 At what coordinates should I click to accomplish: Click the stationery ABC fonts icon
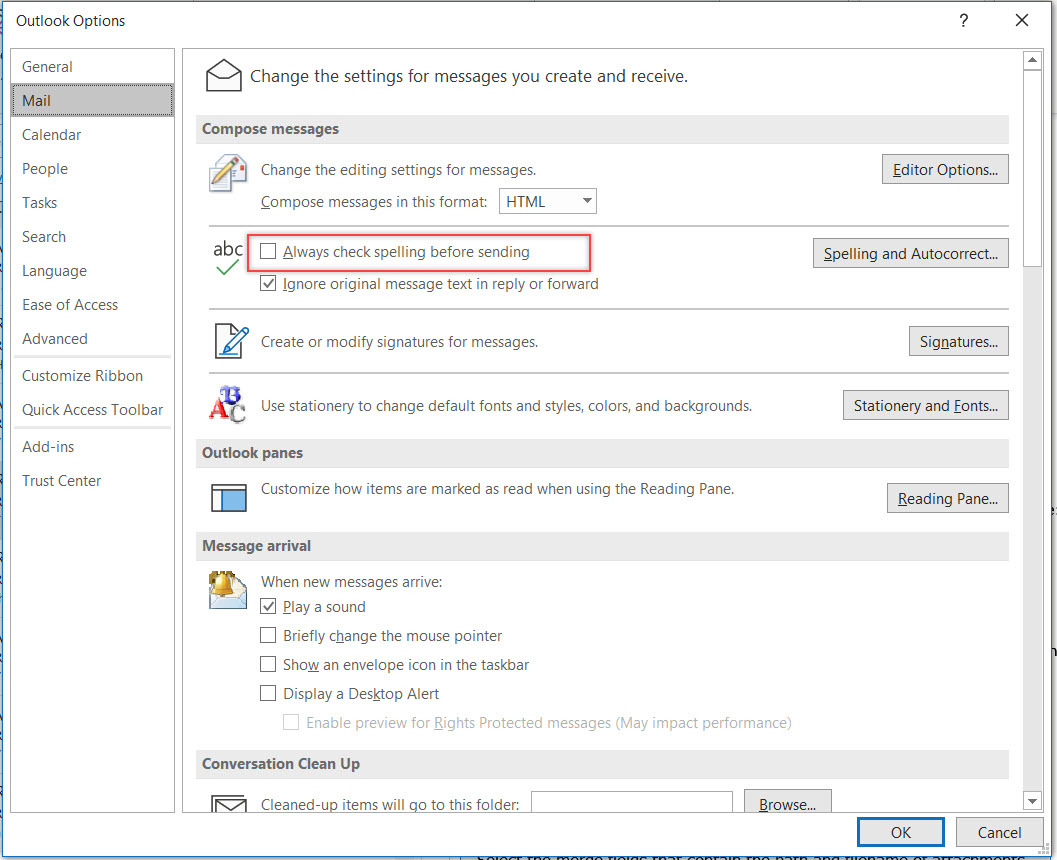(227, 404)
